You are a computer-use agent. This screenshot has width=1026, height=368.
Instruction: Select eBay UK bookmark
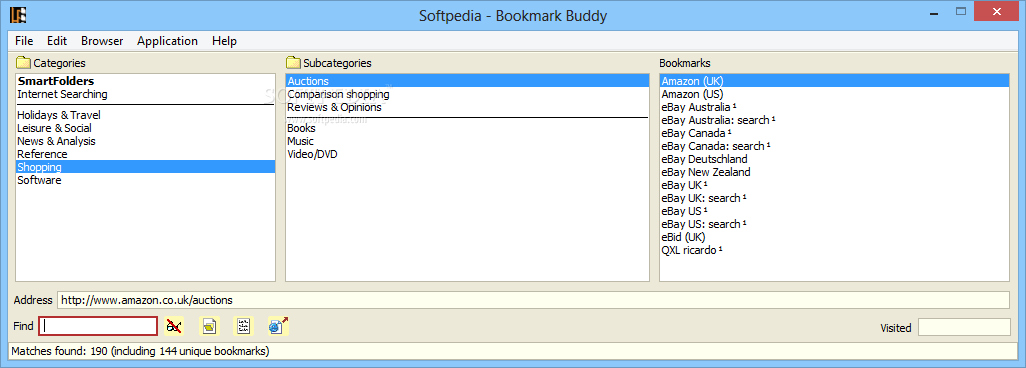point(834,185)
